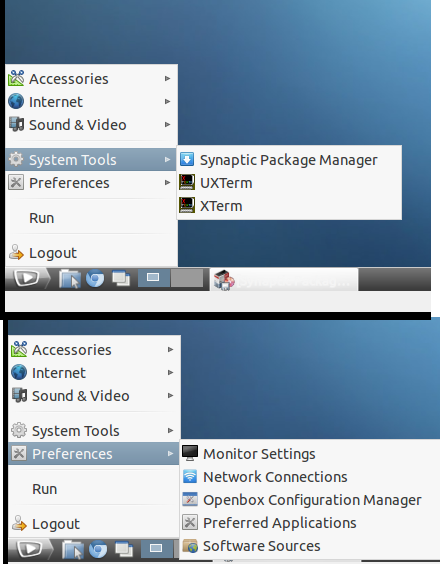Viewport: 440px width, 564px height.
Task: Click the Preferred Applications tools icon
Action: pyautogui.click(x=190, y=522)
